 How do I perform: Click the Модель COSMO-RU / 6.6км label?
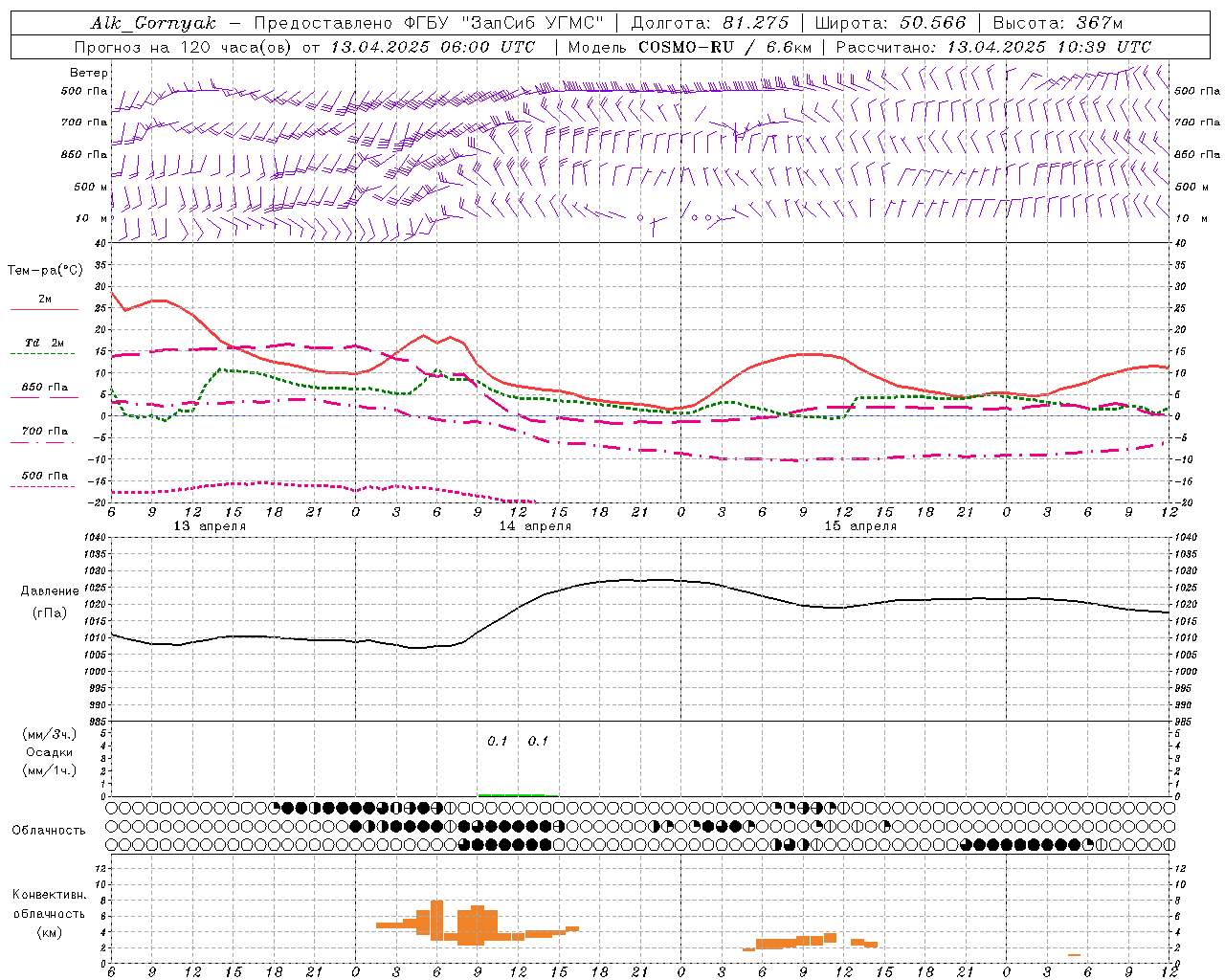coord(689,47)
